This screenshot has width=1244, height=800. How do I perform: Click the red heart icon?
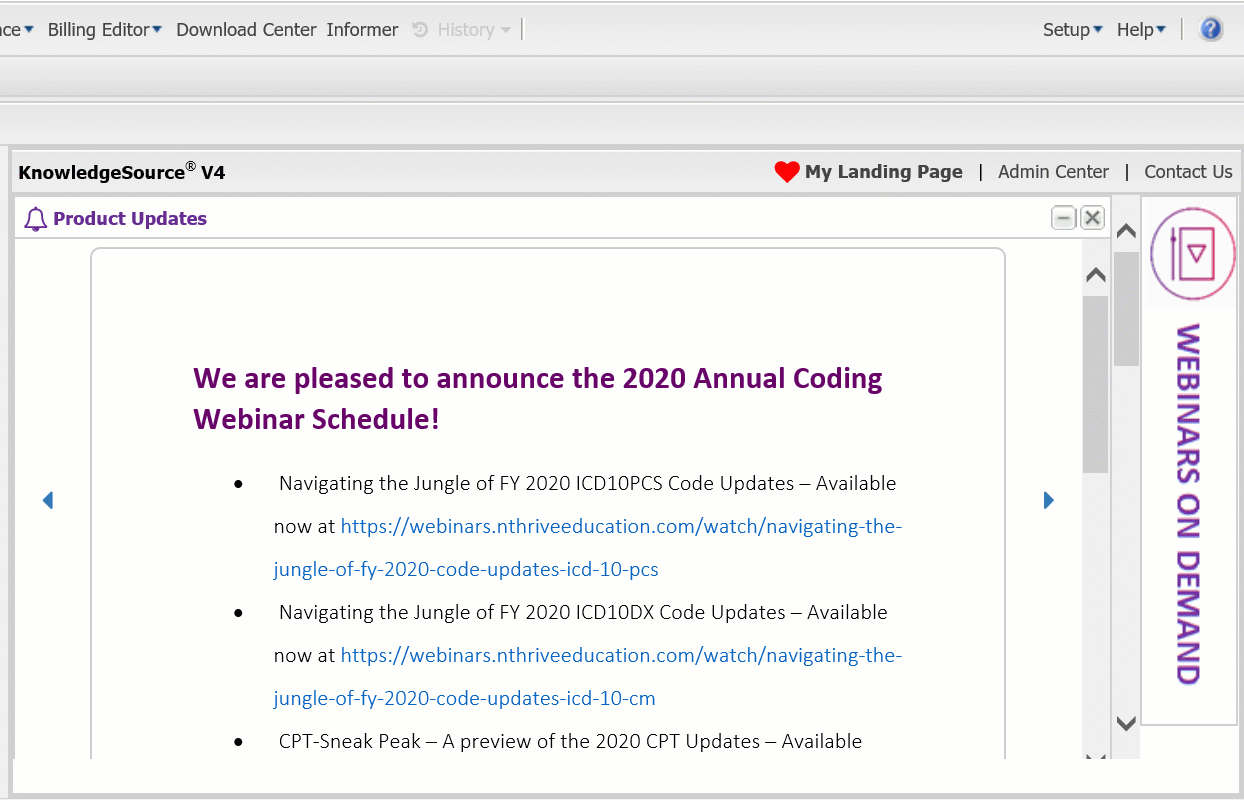pos(787,172)
